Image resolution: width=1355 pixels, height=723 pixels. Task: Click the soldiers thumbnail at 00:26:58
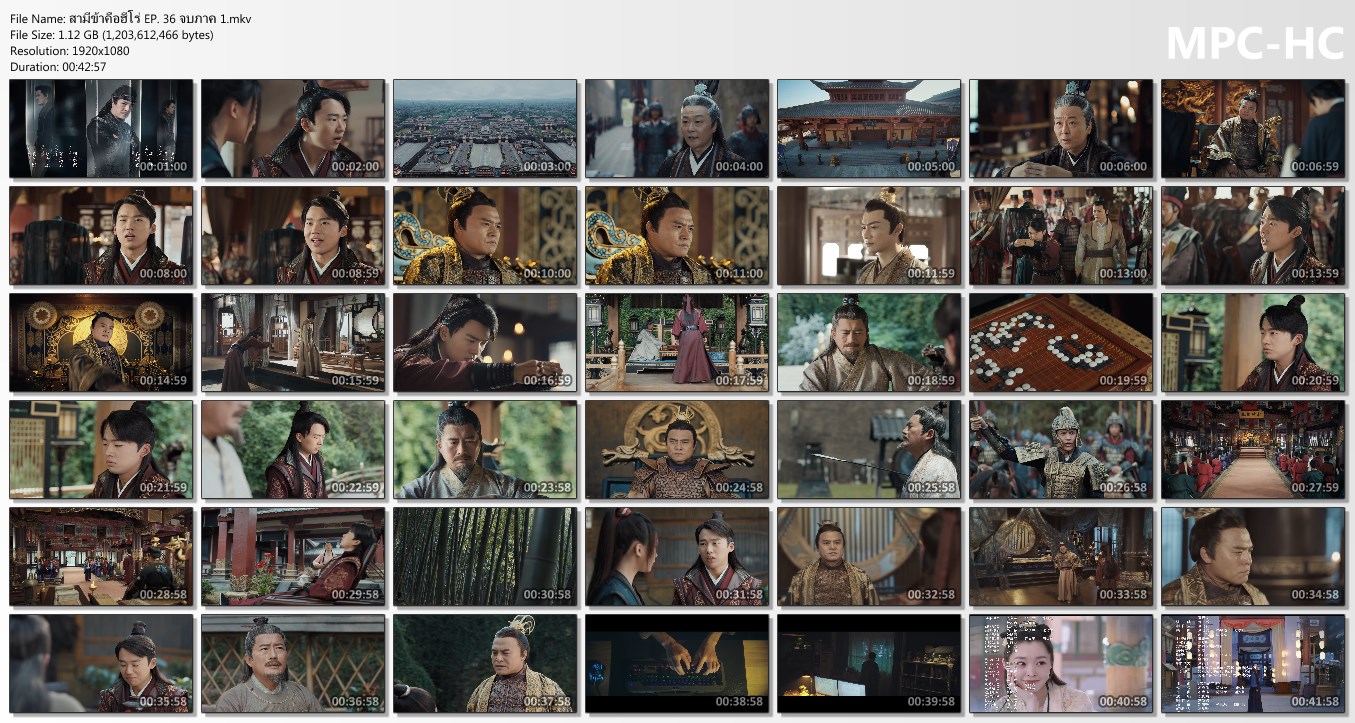(x=1061, y=450)
